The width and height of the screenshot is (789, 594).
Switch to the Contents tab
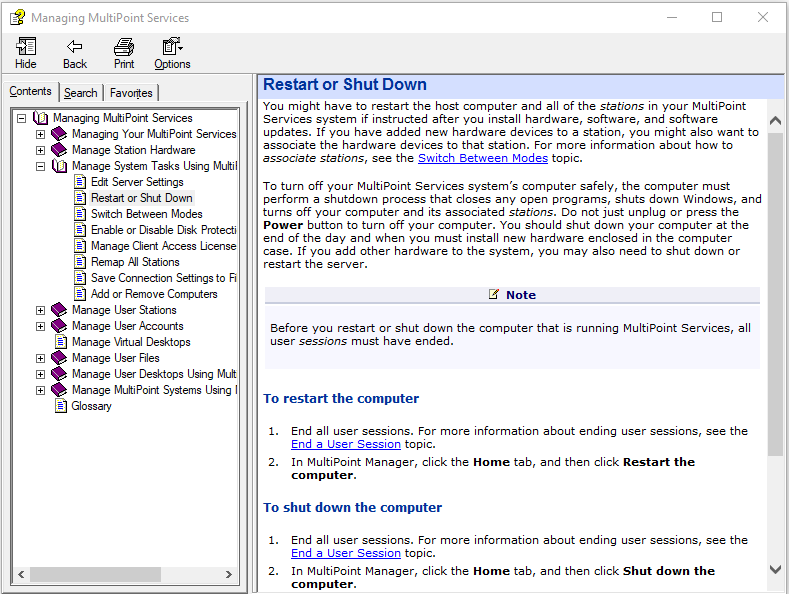pyautogui.click(x=31, y=91)
